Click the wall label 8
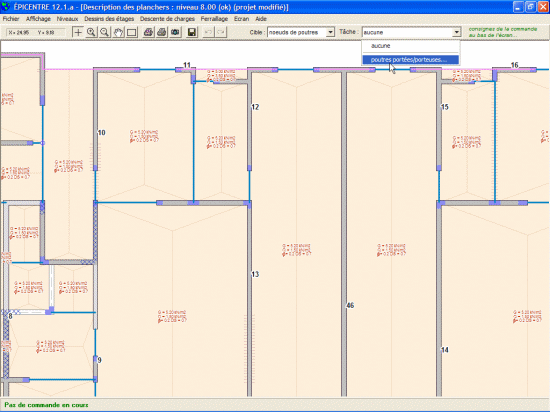 [11, 316]
